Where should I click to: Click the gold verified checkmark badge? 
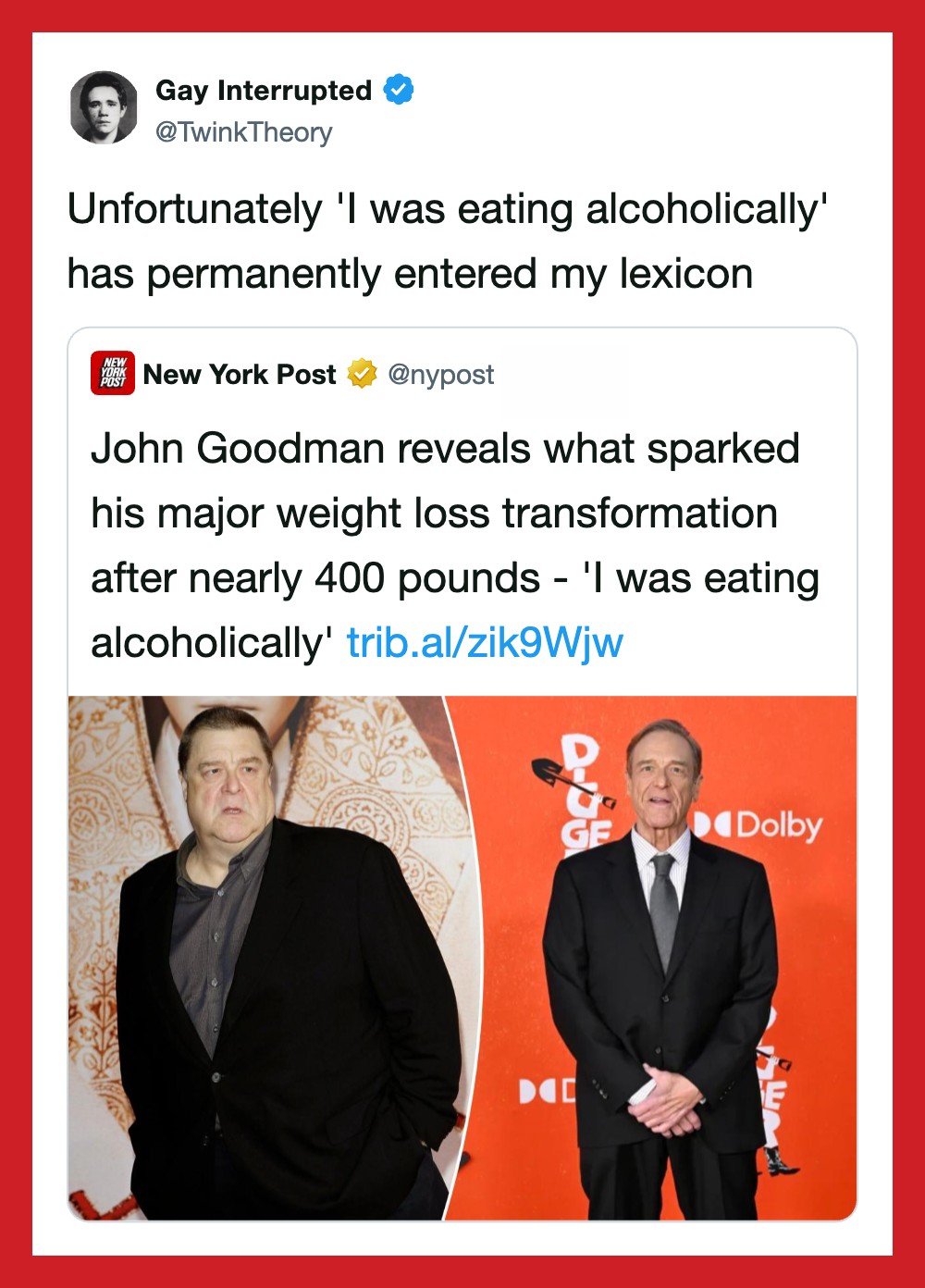(x=362, y=374)
